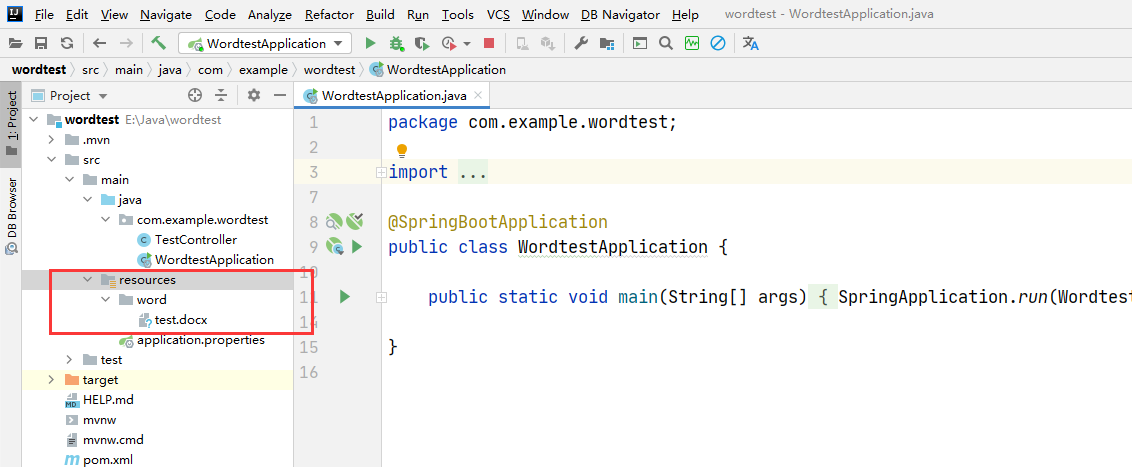Expand the target folder arrow
1132x467 pixels.
coord(51,380)
